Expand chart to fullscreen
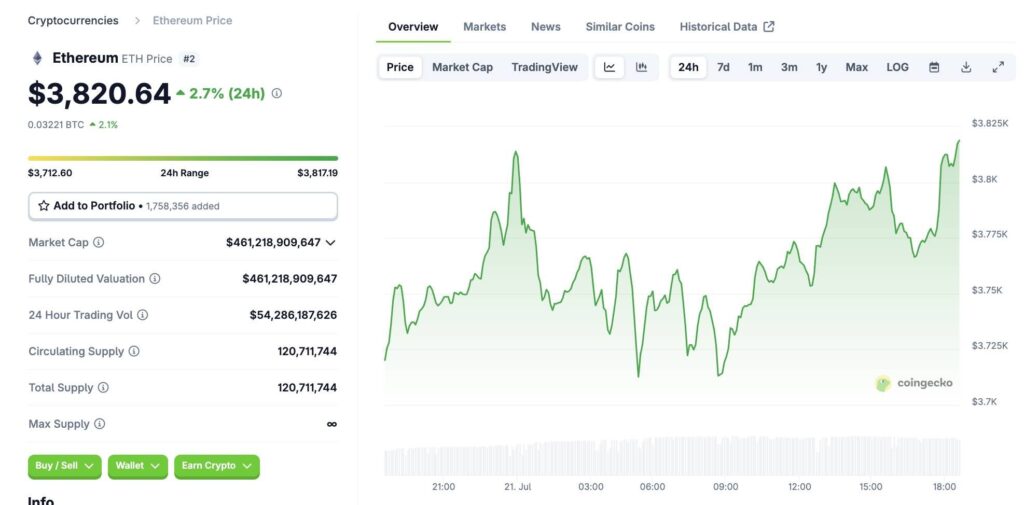This screenshot has height=505, width=1024. point(998,67)
